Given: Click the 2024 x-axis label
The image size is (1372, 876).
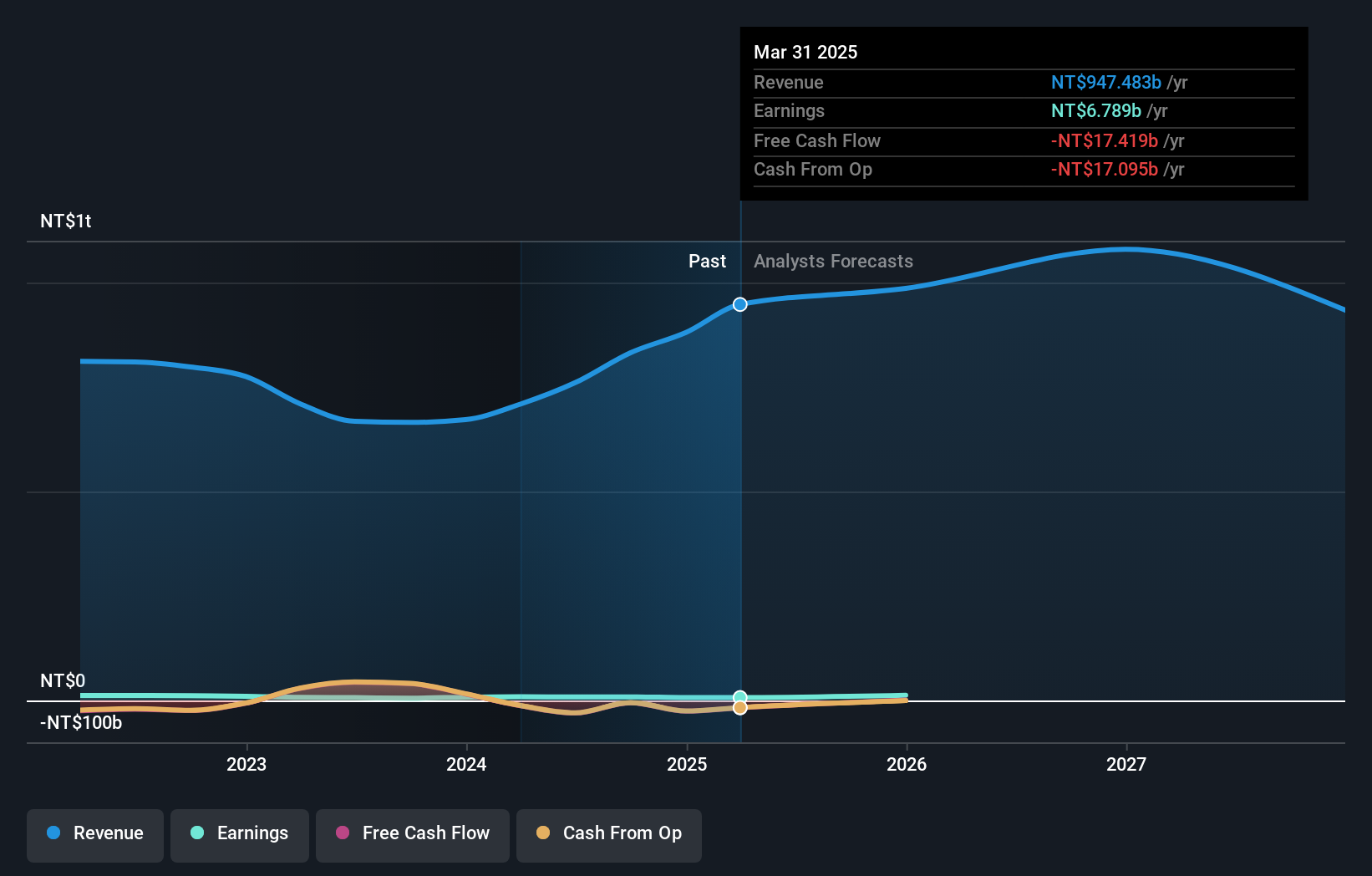Looking at the screenshot, I should pyautogui.click(x=466, y=764).
